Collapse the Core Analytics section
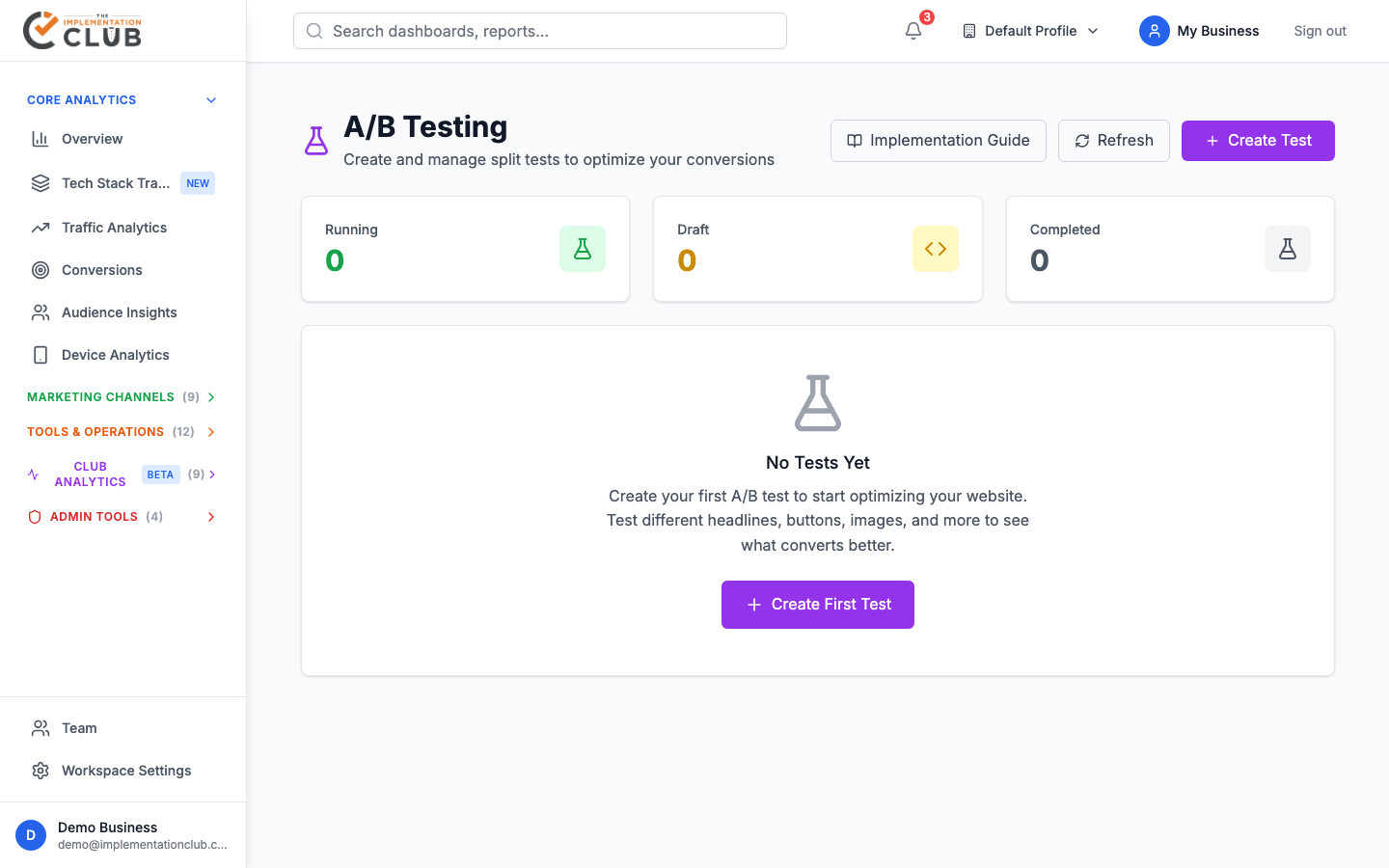This screenshot has height=868, width=1389. pyautogui.click(x=211, y=99)
